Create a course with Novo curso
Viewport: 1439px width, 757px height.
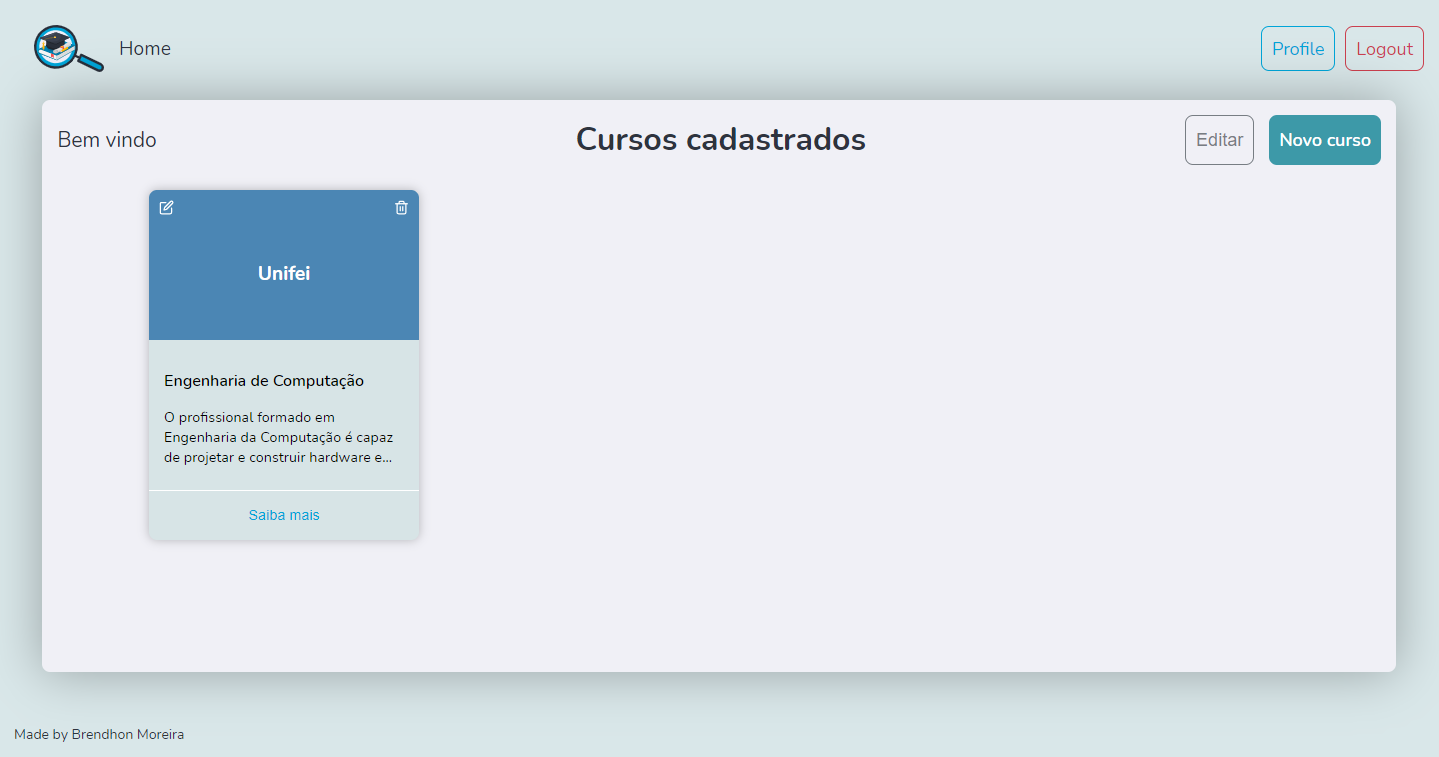[x=1324, y=140]
